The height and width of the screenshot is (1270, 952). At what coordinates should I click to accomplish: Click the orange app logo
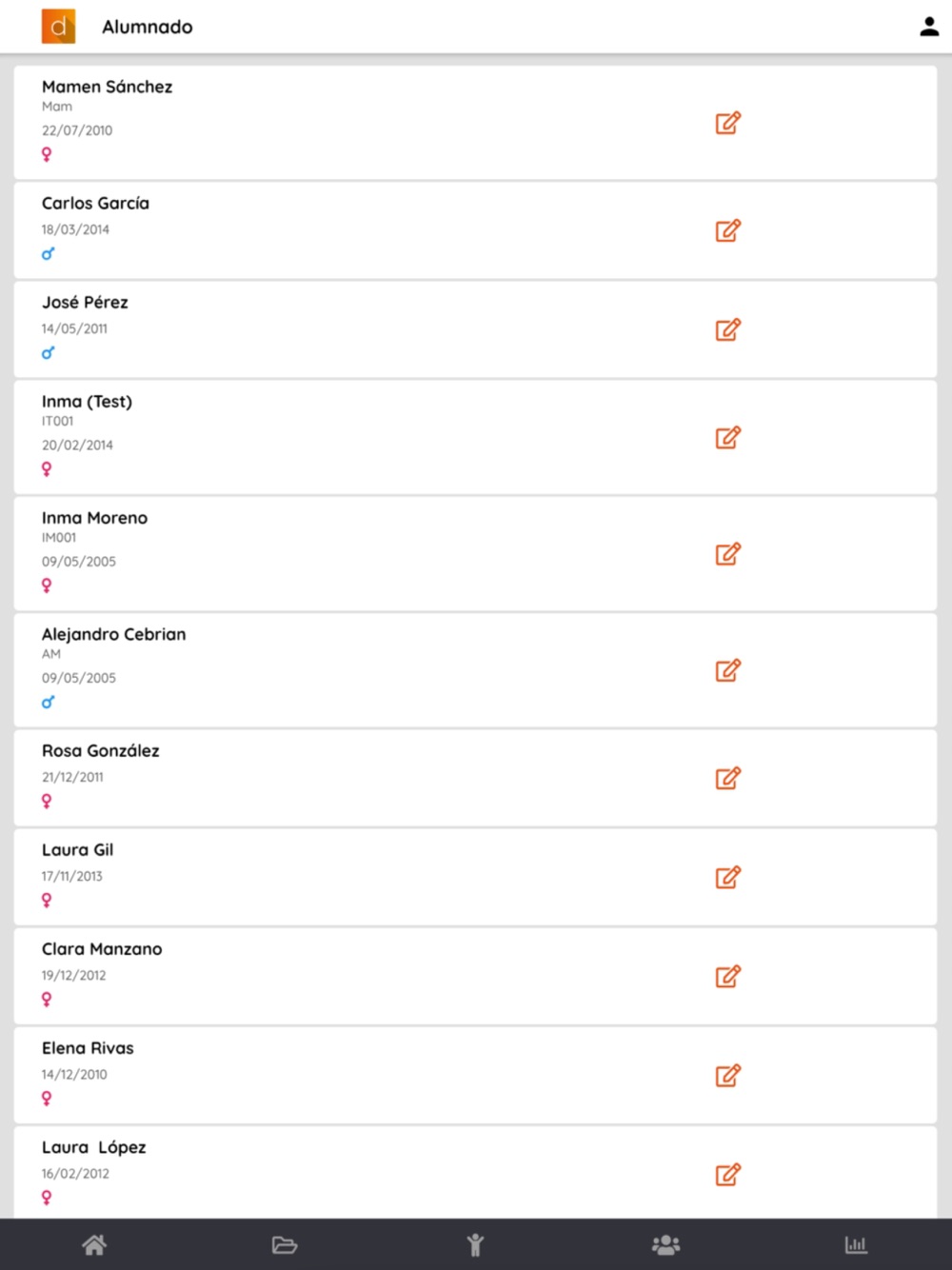click(58, 27)
